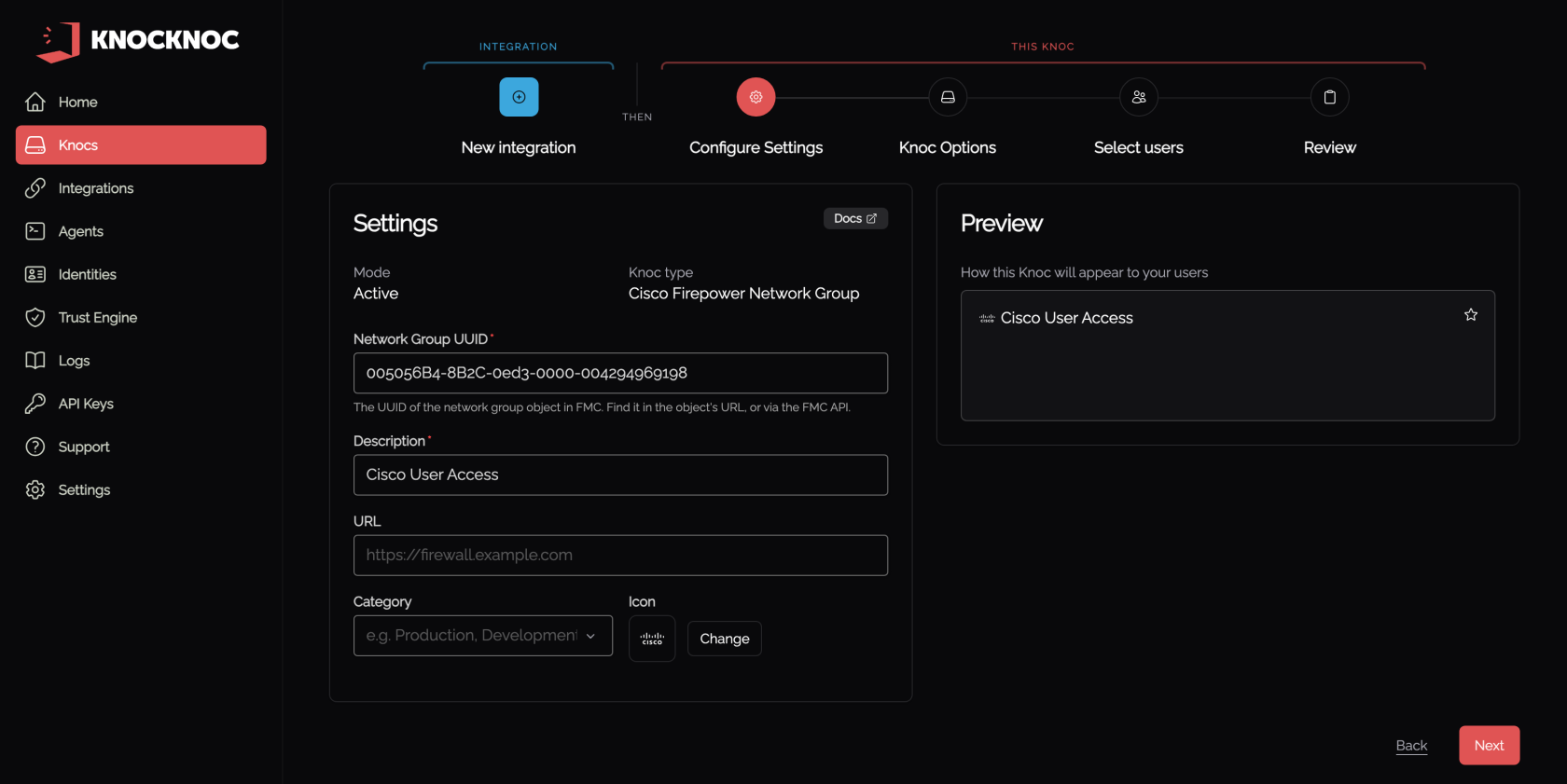
Task: Click the Home house icon
Action: click(35, 102)
